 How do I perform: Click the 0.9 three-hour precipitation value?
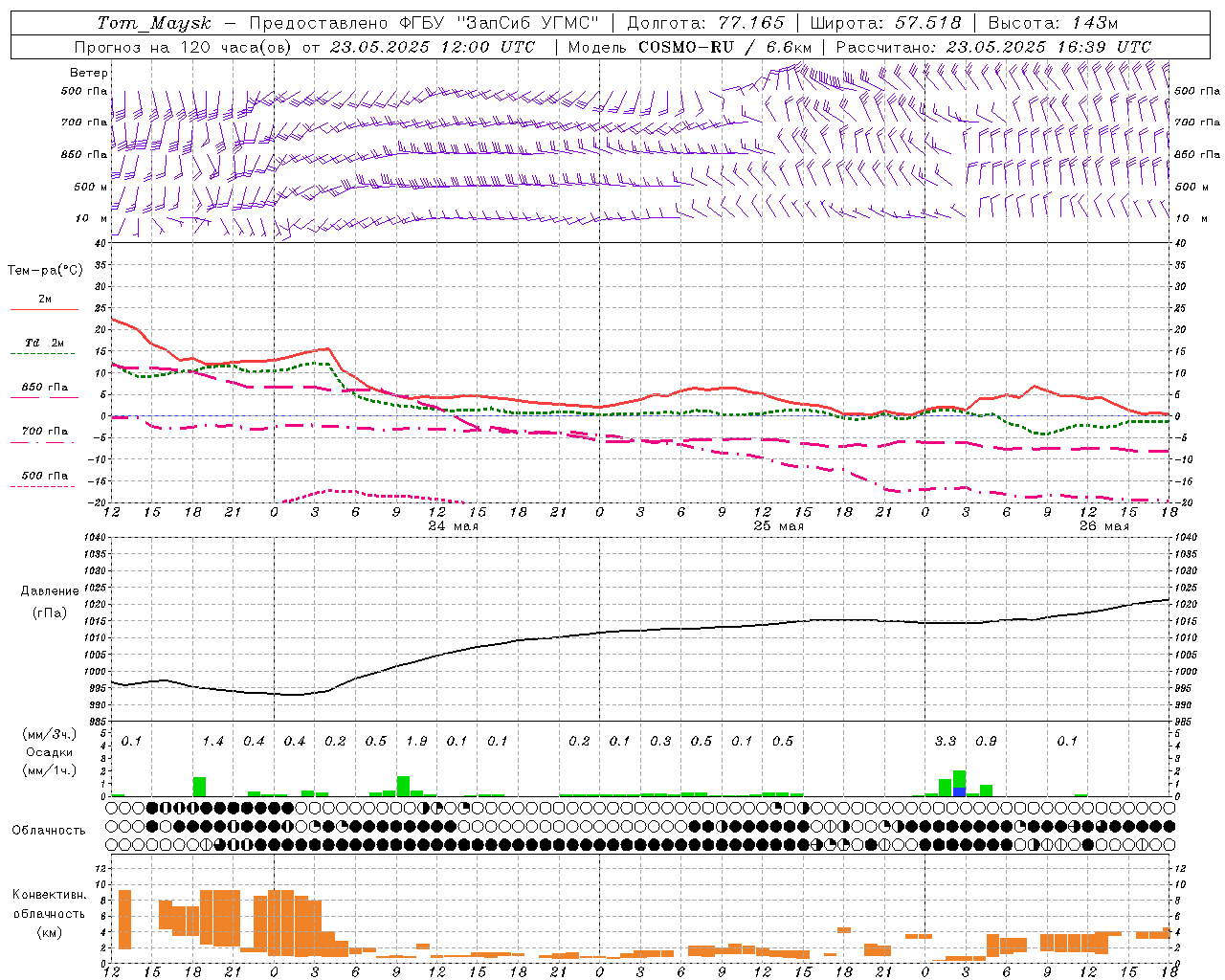tap(986, 742)
